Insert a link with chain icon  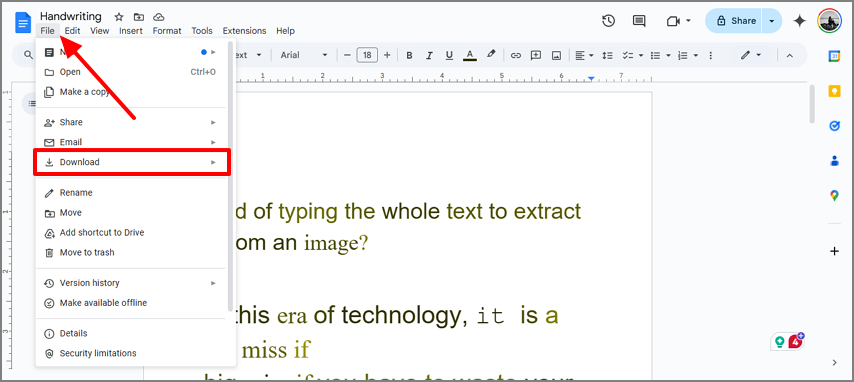[x=515, y=55]
